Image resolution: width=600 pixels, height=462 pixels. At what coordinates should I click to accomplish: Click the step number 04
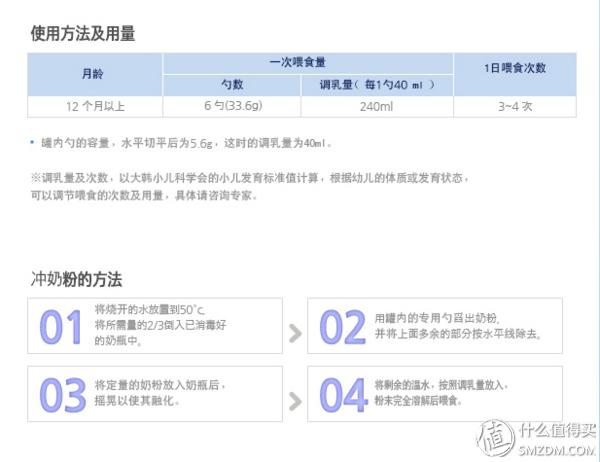point(343,395)
